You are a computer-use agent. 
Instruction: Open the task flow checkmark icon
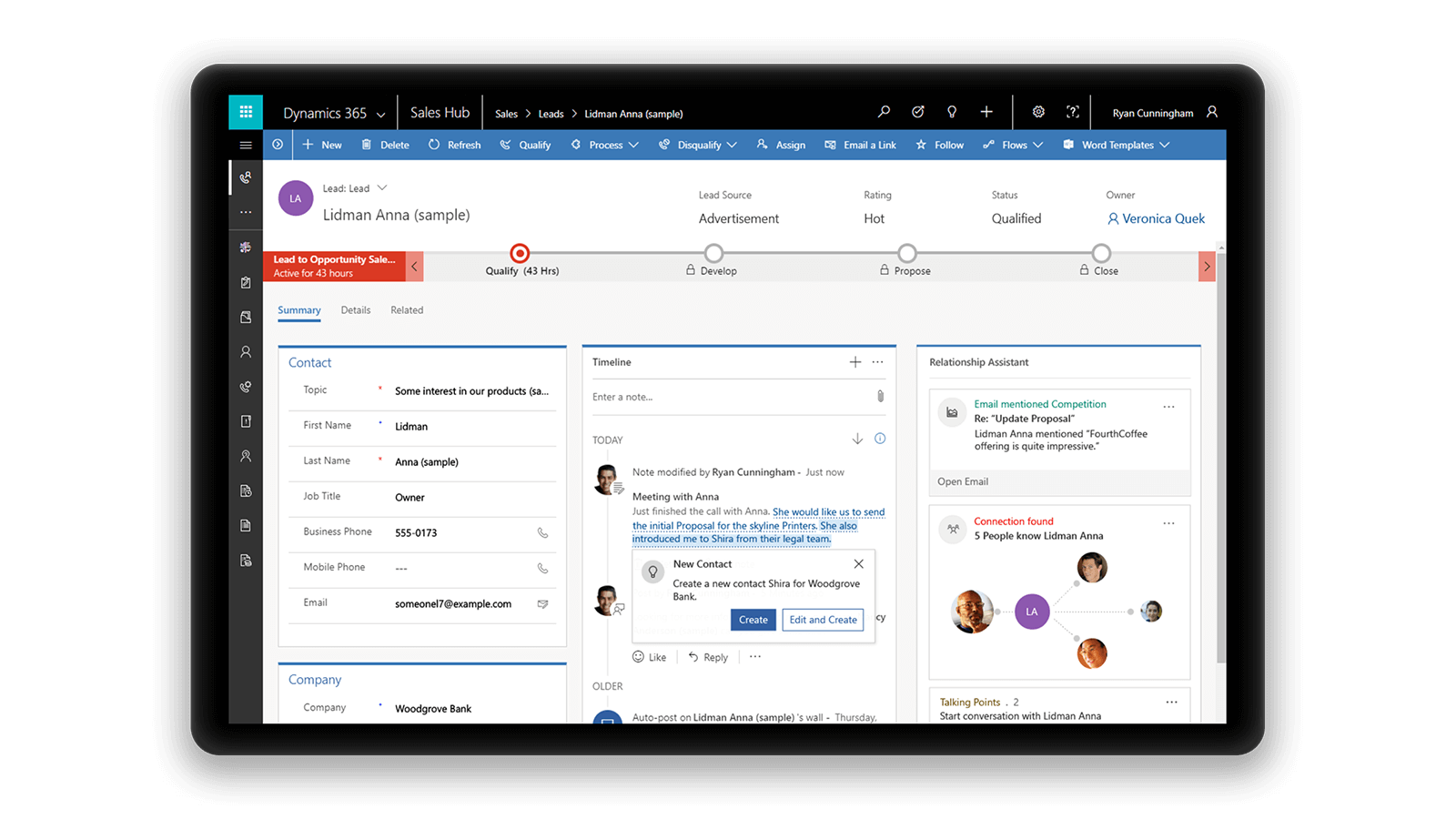coord(918,112)
